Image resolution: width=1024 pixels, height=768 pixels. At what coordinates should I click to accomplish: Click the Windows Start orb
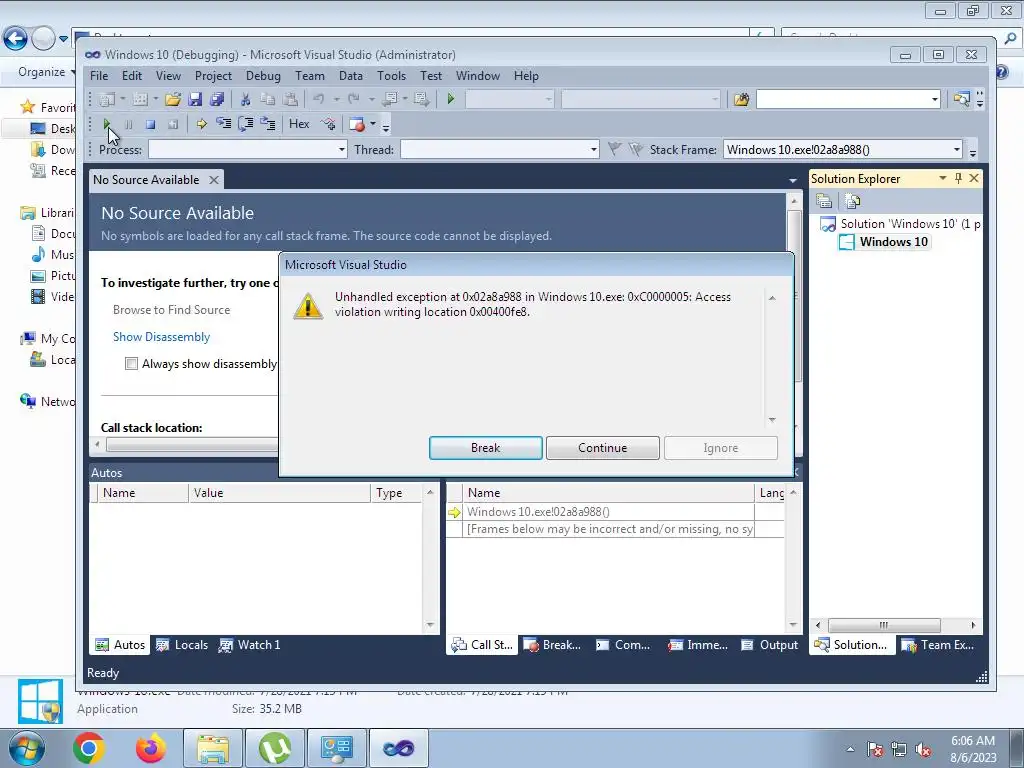tap(26, 748)
